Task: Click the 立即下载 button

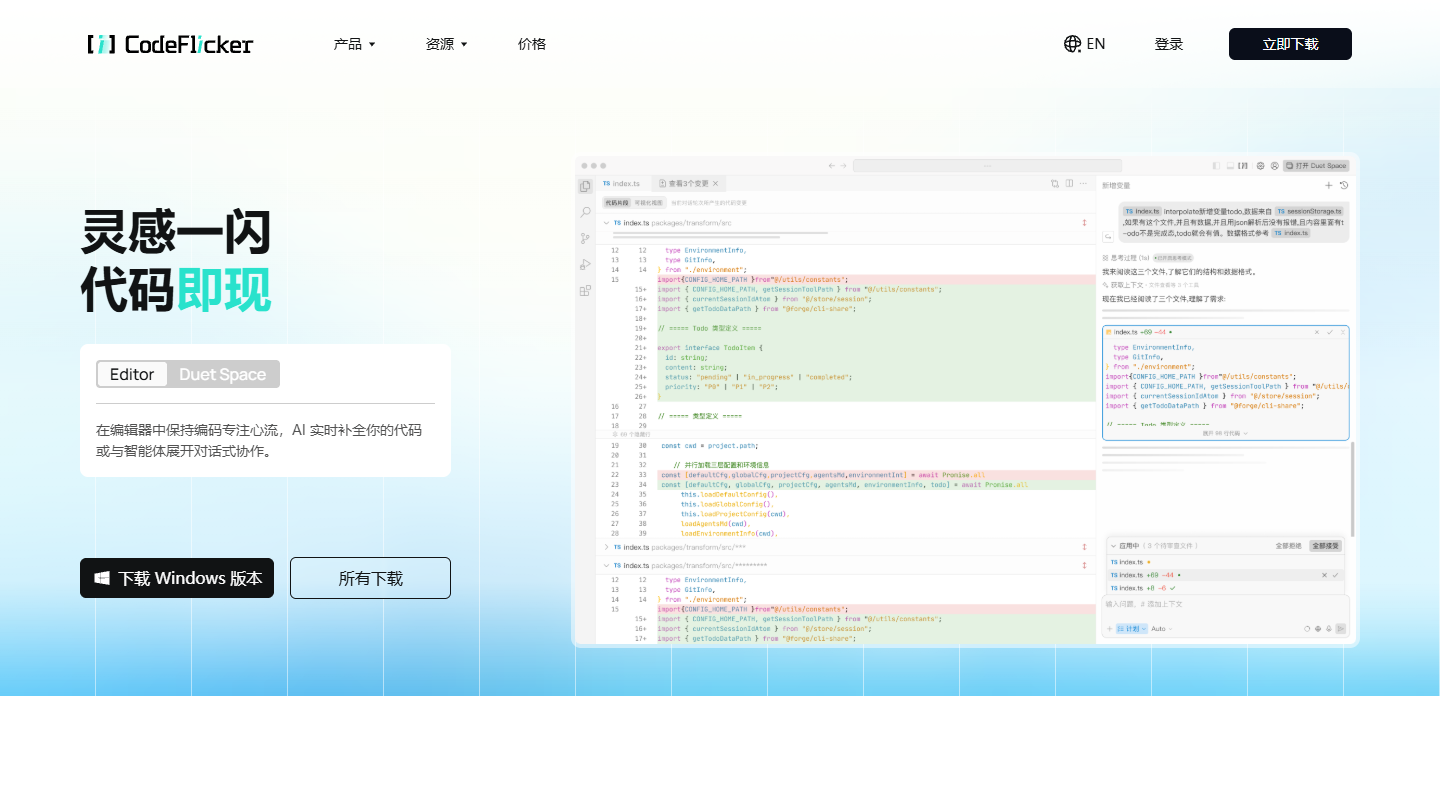Action: click(1290, 44)
